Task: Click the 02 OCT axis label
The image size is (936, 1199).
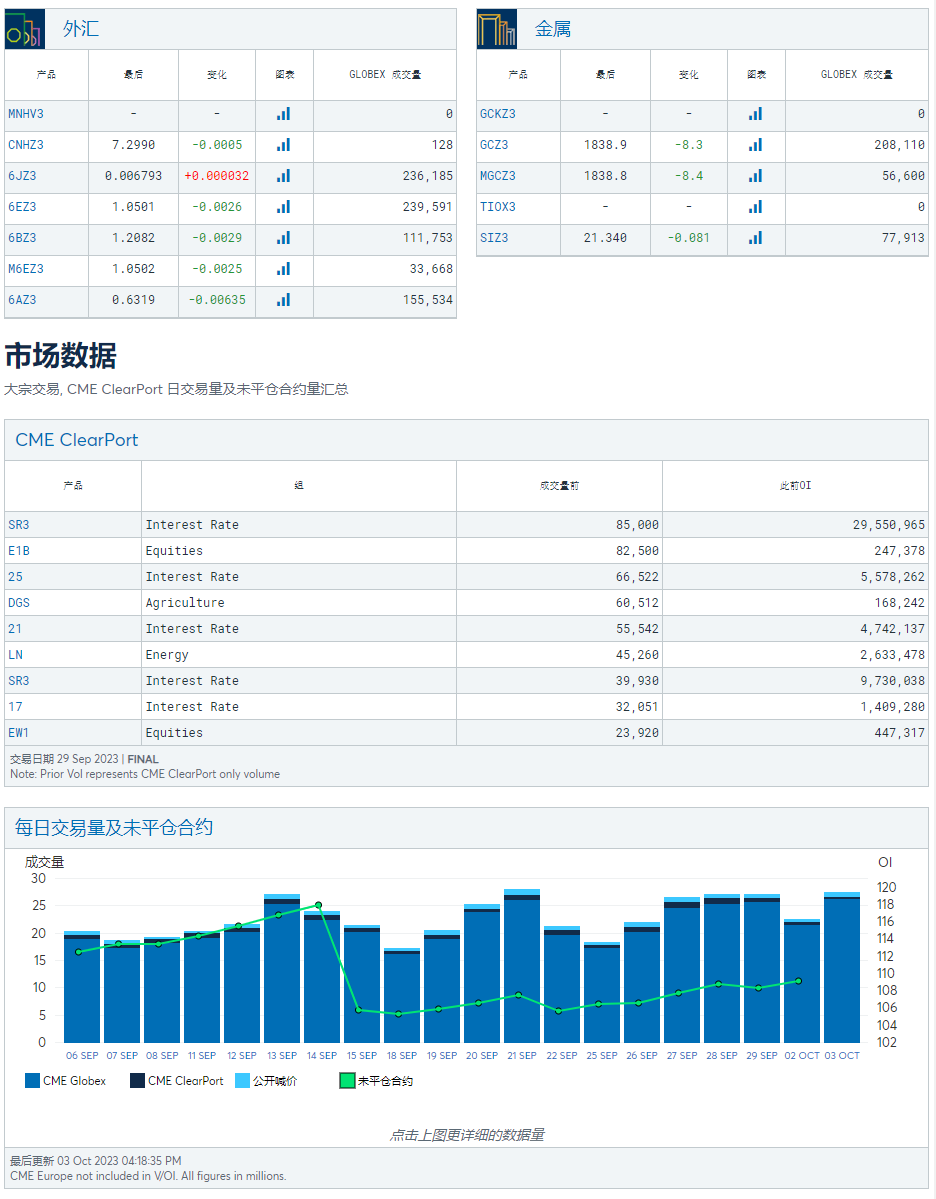Action: [801, 1055]
